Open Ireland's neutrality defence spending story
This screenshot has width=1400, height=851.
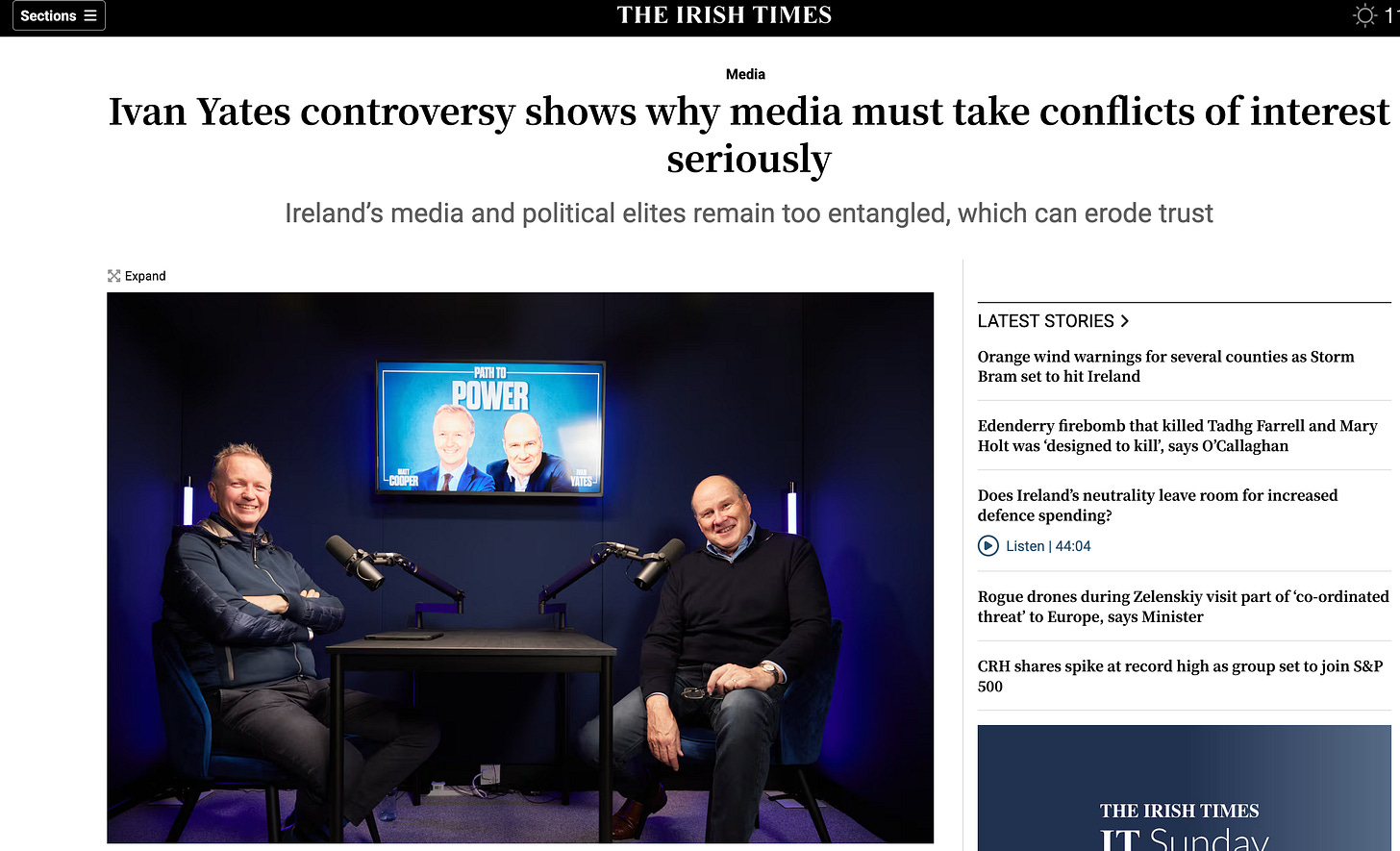point(1158,505)
